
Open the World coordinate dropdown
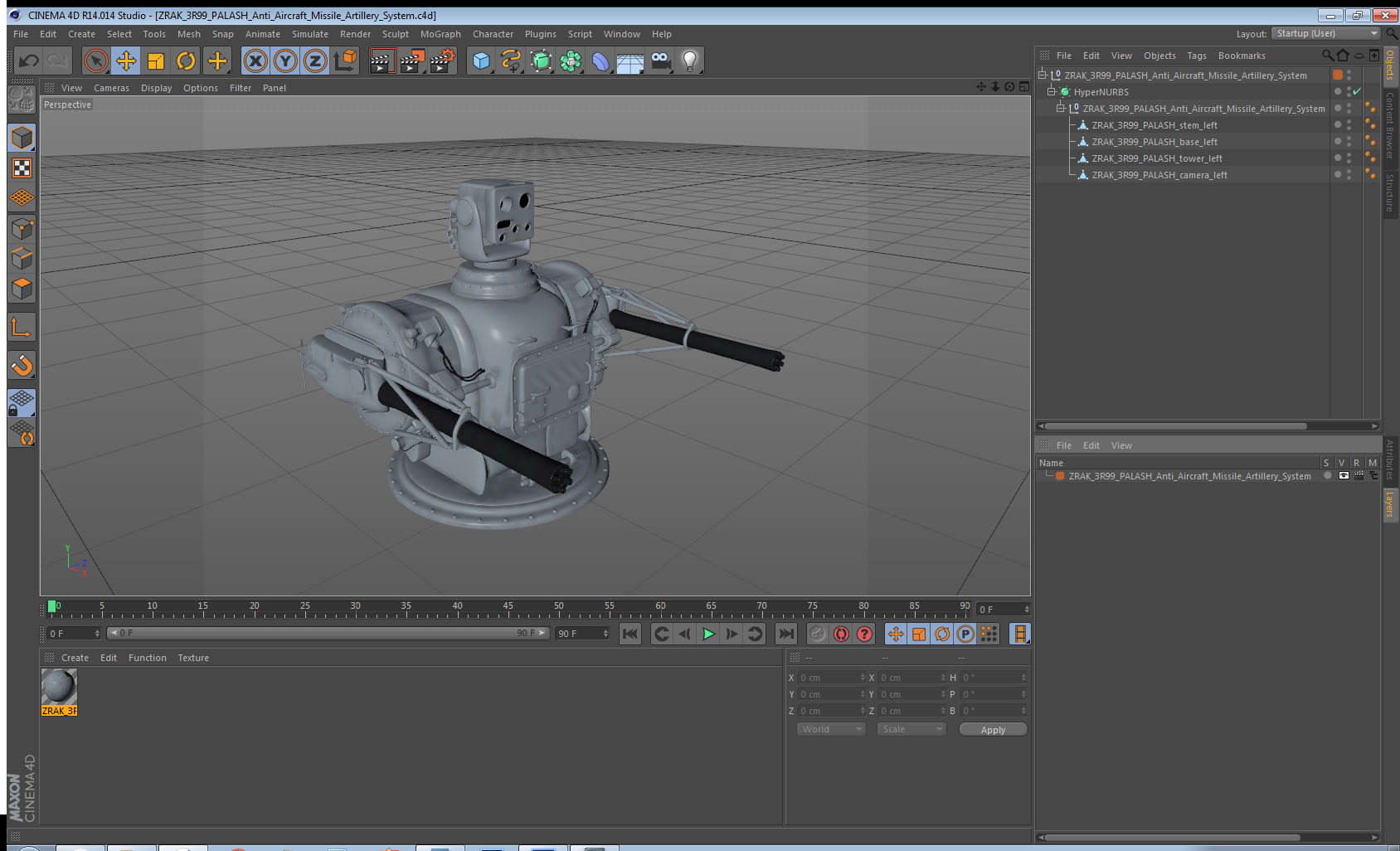831,729
